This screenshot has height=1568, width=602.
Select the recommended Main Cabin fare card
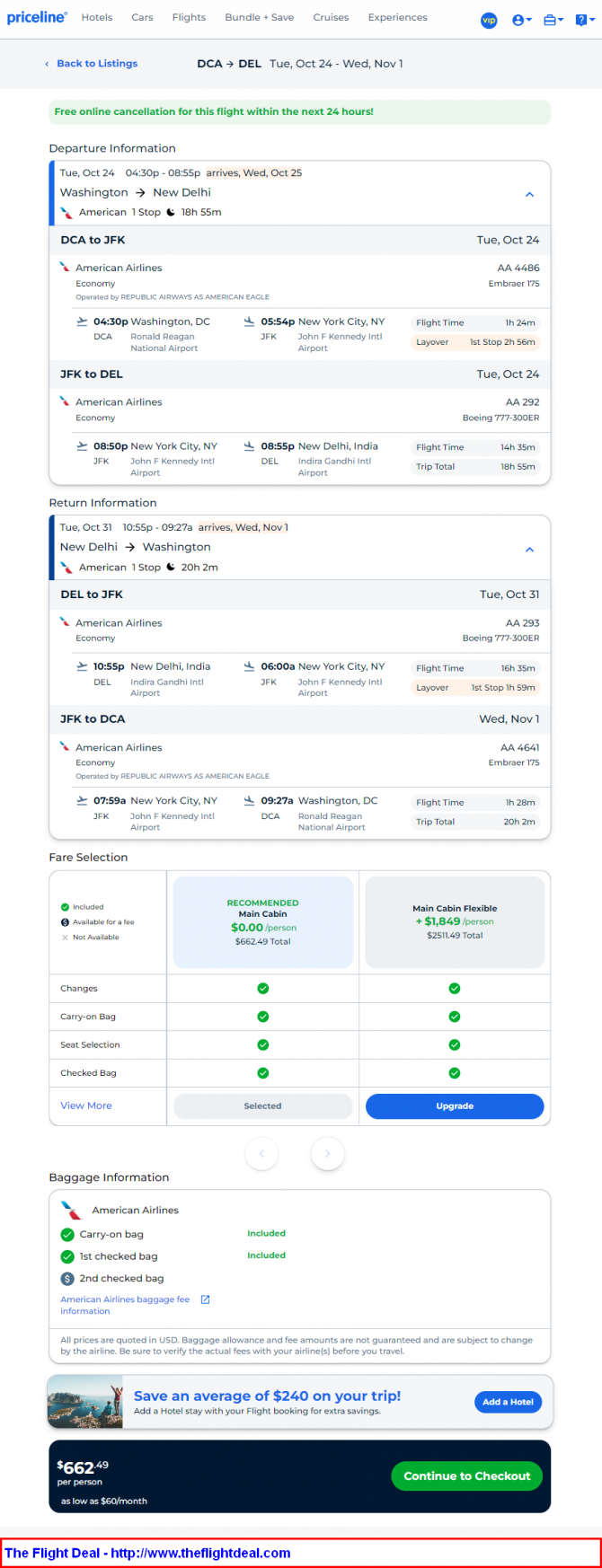point(262,922)
